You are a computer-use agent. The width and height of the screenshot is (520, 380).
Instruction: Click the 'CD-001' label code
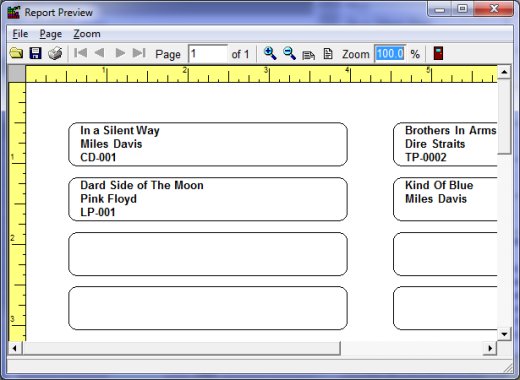pos(98,157)
